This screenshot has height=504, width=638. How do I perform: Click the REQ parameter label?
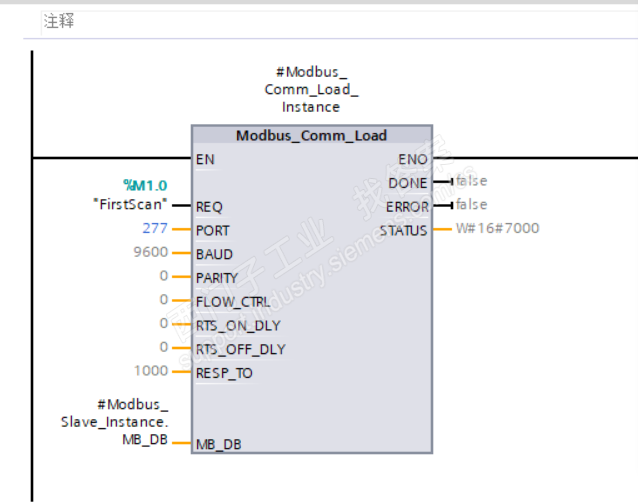tap(209, 207)
